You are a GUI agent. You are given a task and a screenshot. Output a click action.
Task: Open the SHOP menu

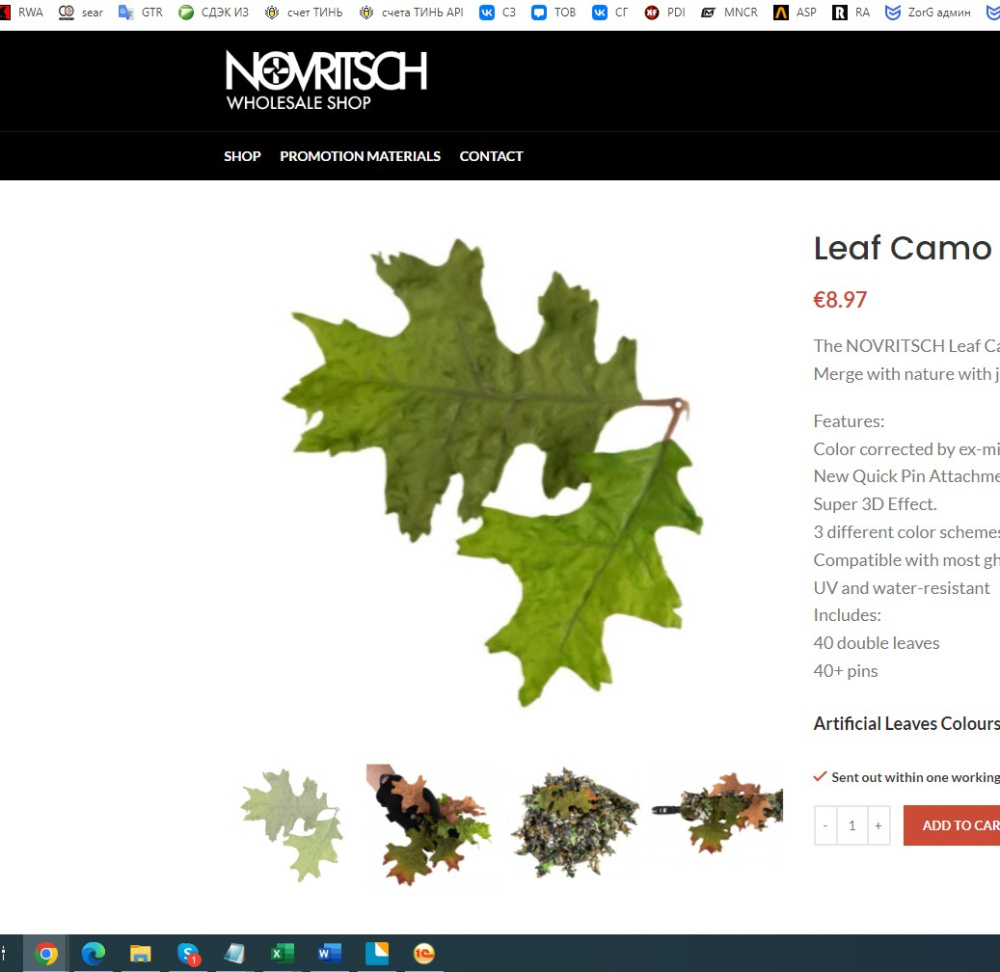(242, 156)
